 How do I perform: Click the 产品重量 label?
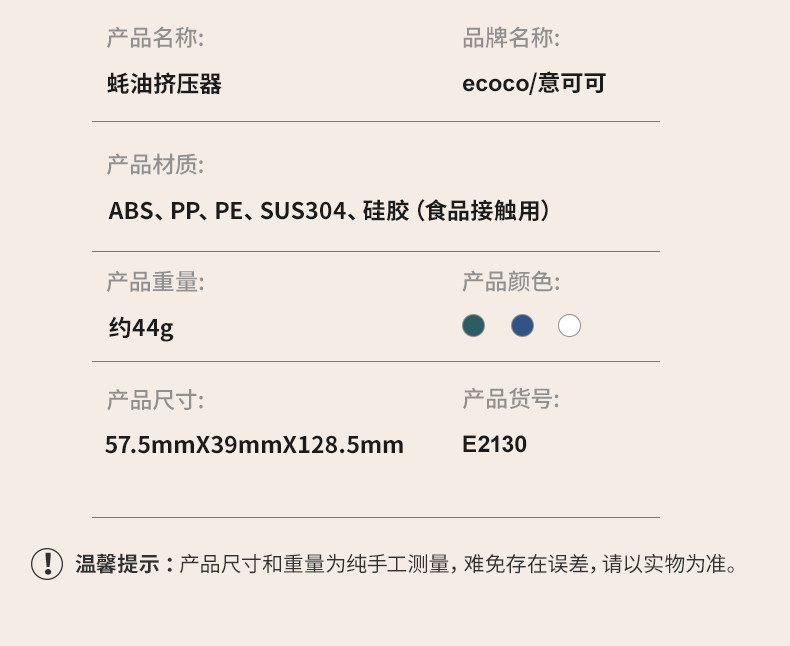coord(155,283)
